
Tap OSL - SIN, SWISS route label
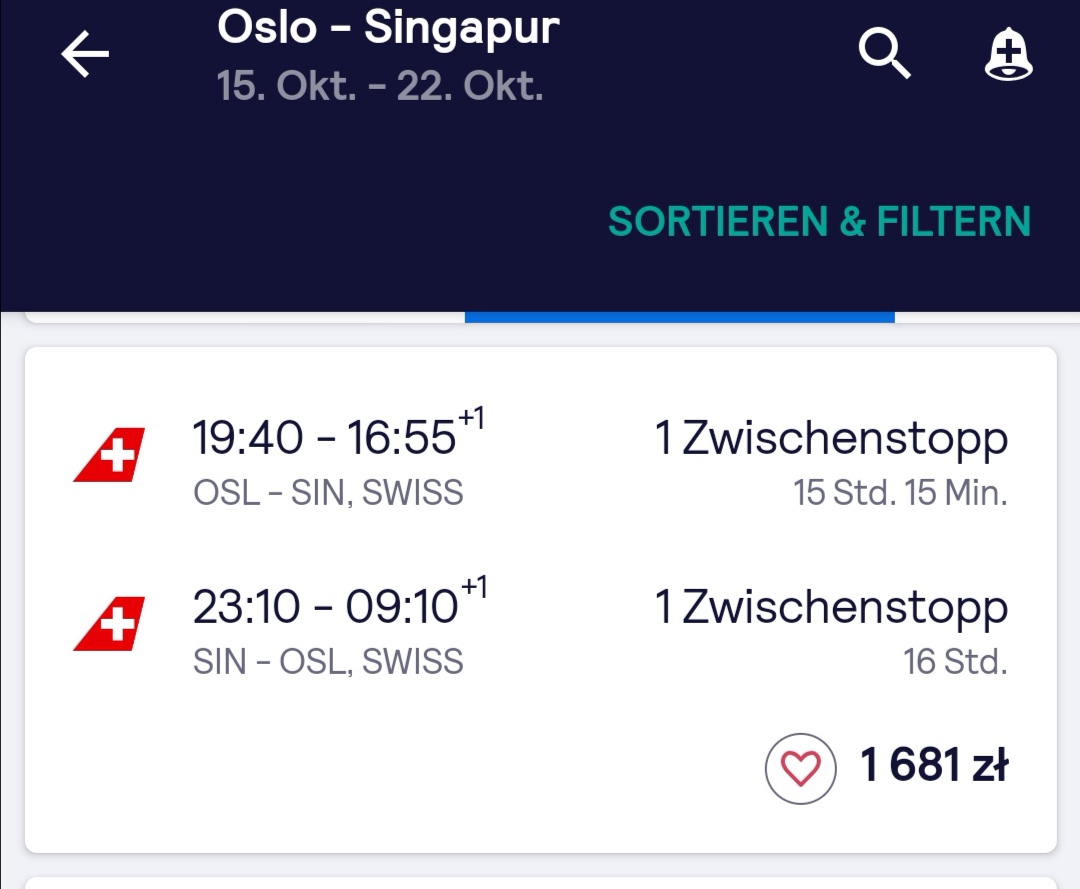click(x=328, y=493)
